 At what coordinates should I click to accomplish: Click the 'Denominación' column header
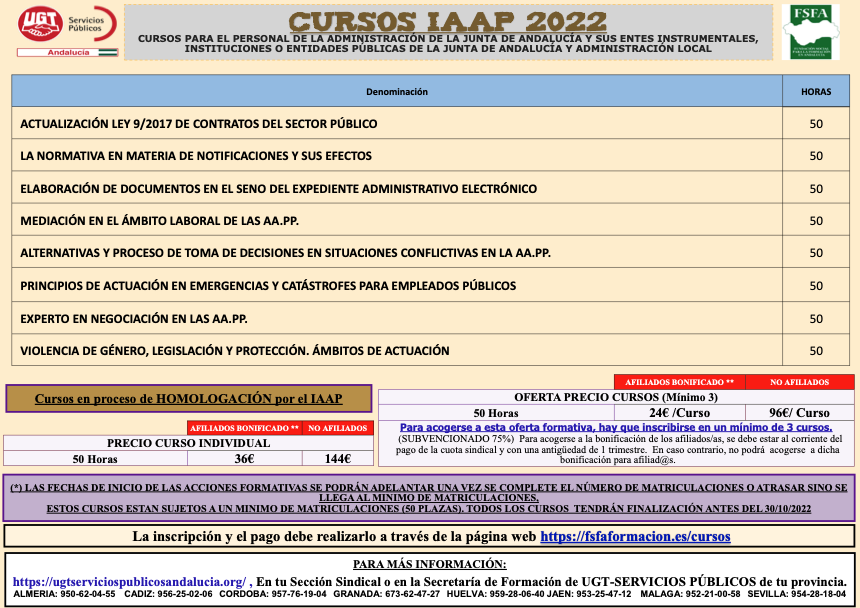397,92
